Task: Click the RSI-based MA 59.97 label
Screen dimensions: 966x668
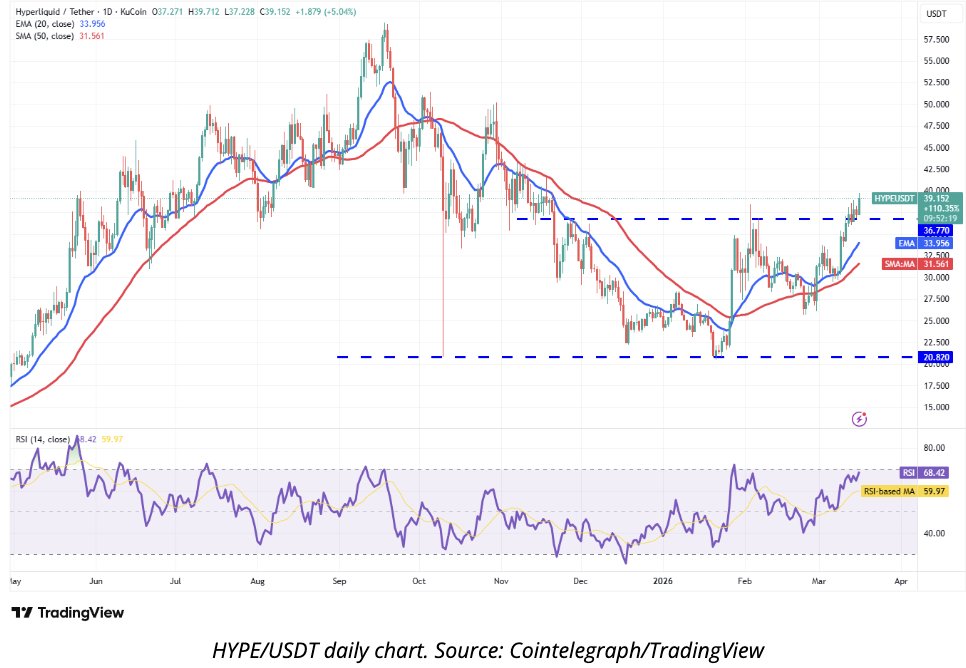Action: tap(904, 491)
